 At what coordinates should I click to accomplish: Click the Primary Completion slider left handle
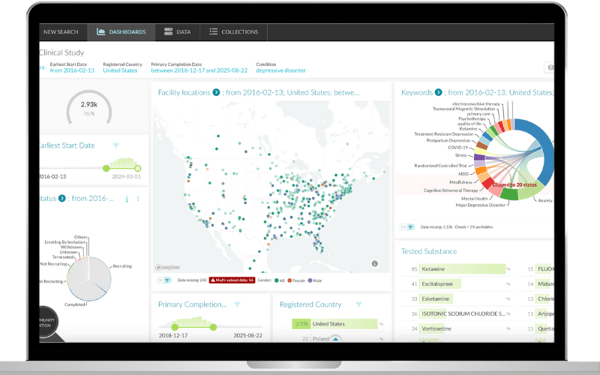tap(175, 327)
